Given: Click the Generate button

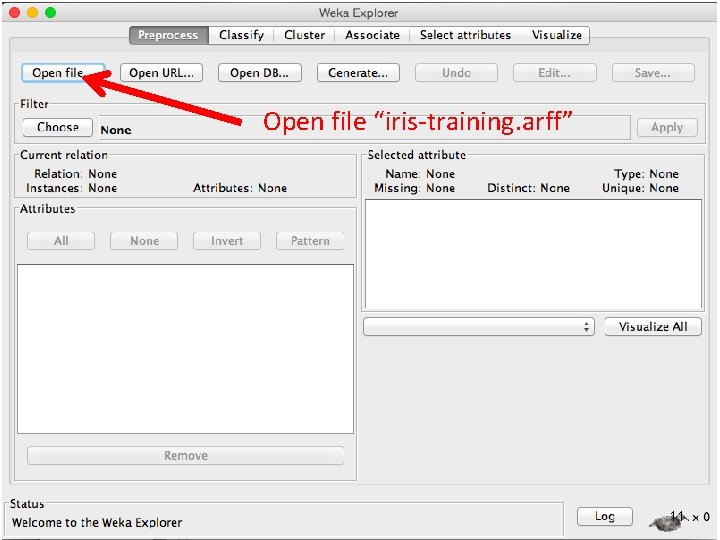Looking at the screenshot, I should click(x=358, y=73).
